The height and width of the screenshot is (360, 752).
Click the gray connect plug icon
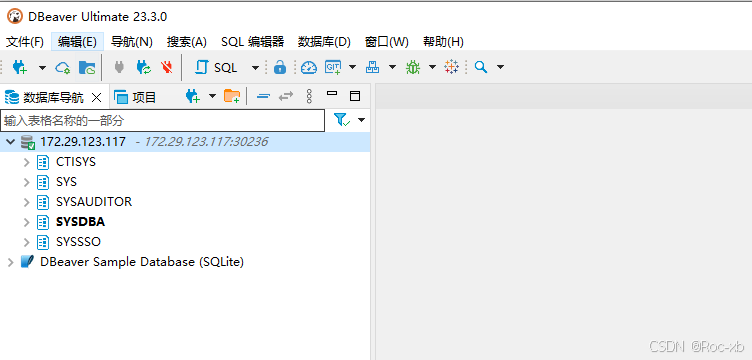pos(119,67)
